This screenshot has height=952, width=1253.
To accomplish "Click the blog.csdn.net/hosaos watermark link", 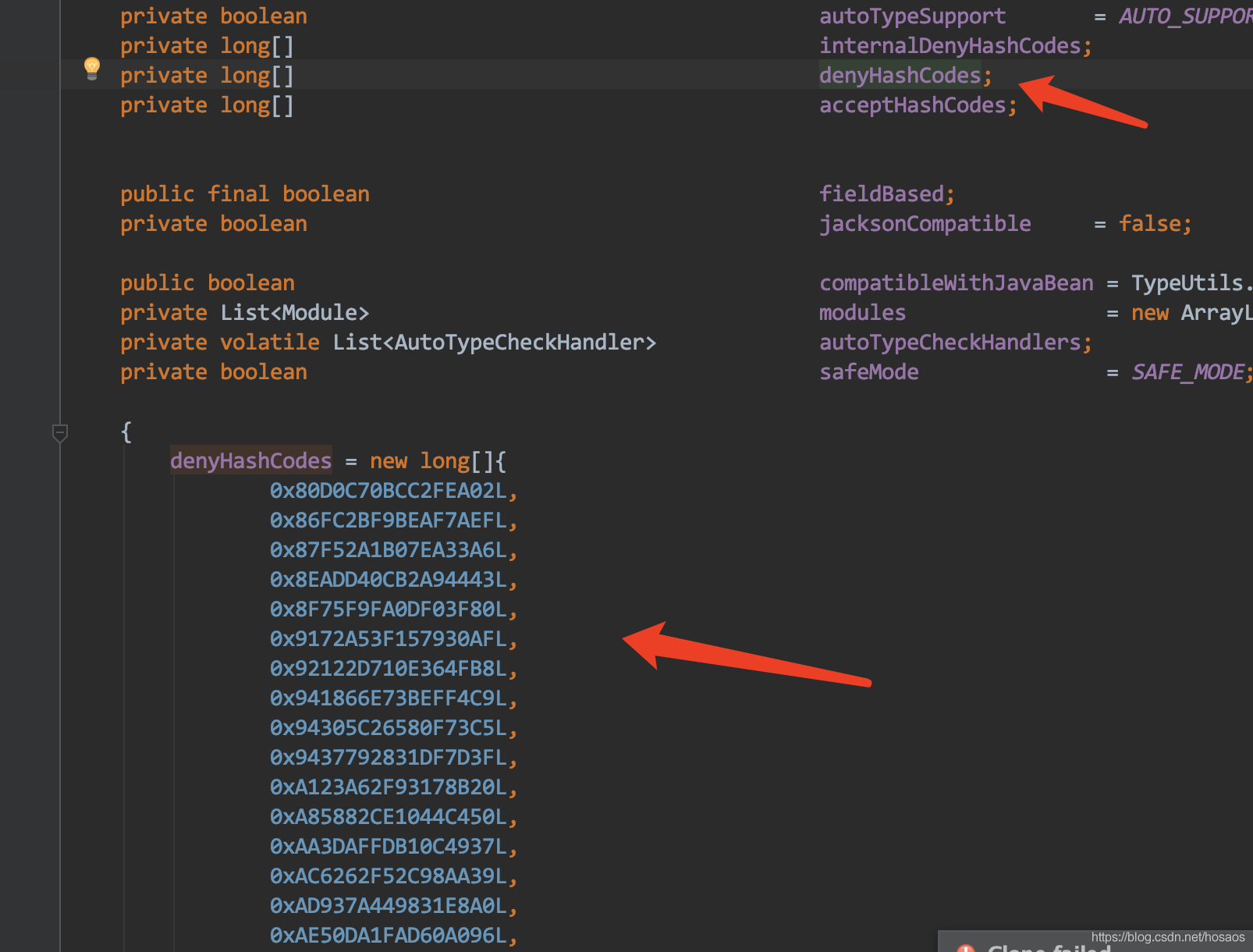I will (1167, 936).
